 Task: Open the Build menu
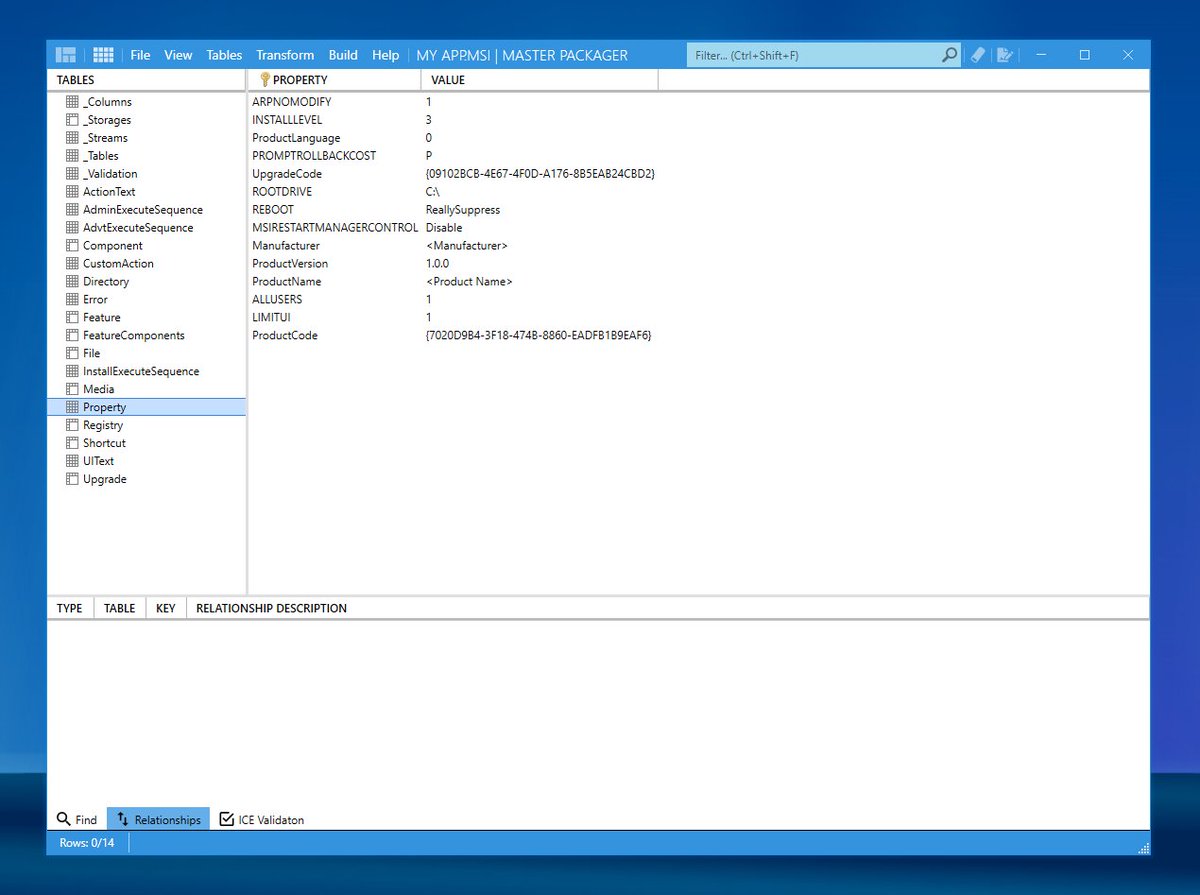coord(343,55)
